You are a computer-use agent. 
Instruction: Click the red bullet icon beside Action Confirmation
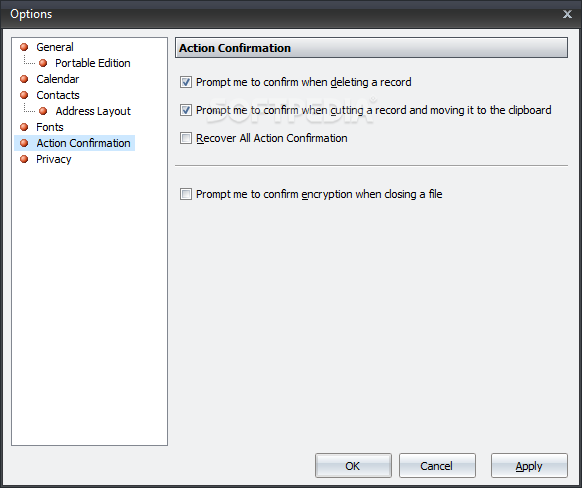(x=24, y=143)
